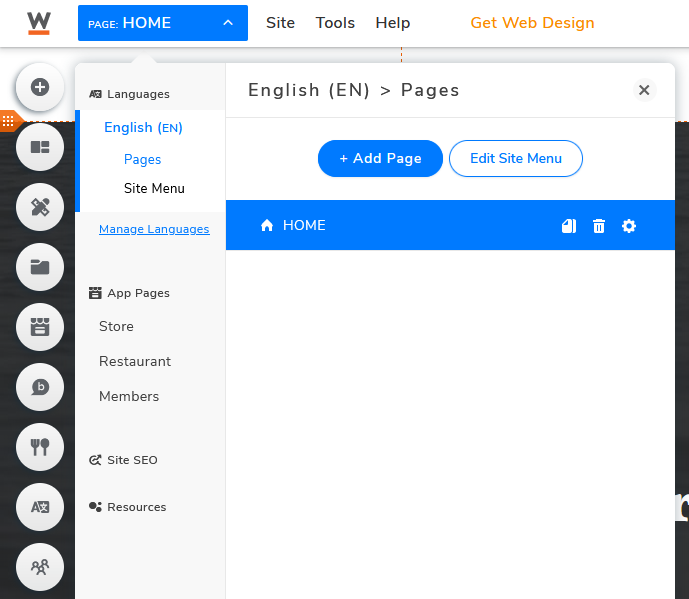Viewport: 689px width, 599px height.
Task: Follow the Manage Languages link
Action: pos(154,229)
